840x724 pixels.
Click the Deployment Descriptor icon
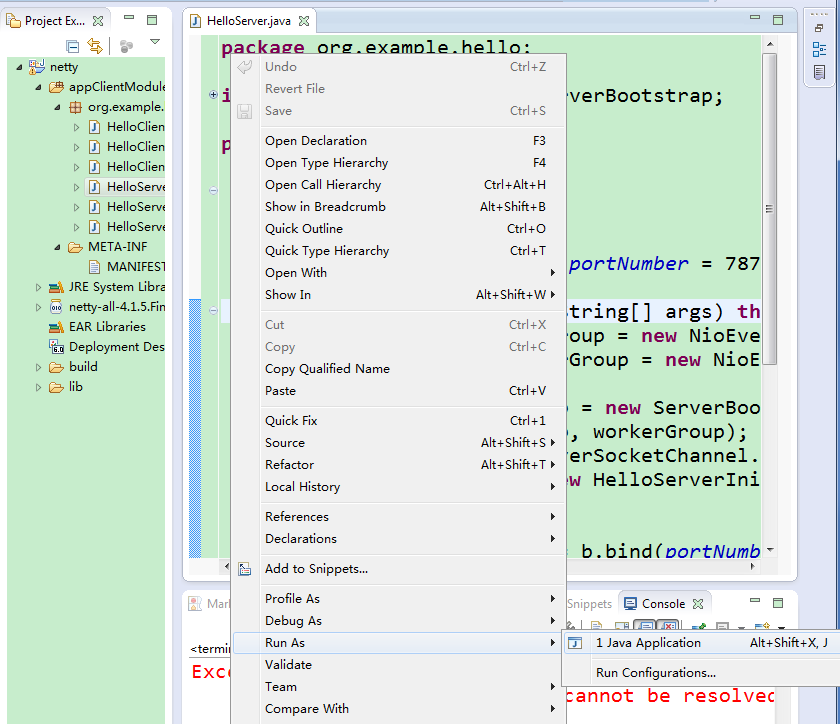[56, 347]
